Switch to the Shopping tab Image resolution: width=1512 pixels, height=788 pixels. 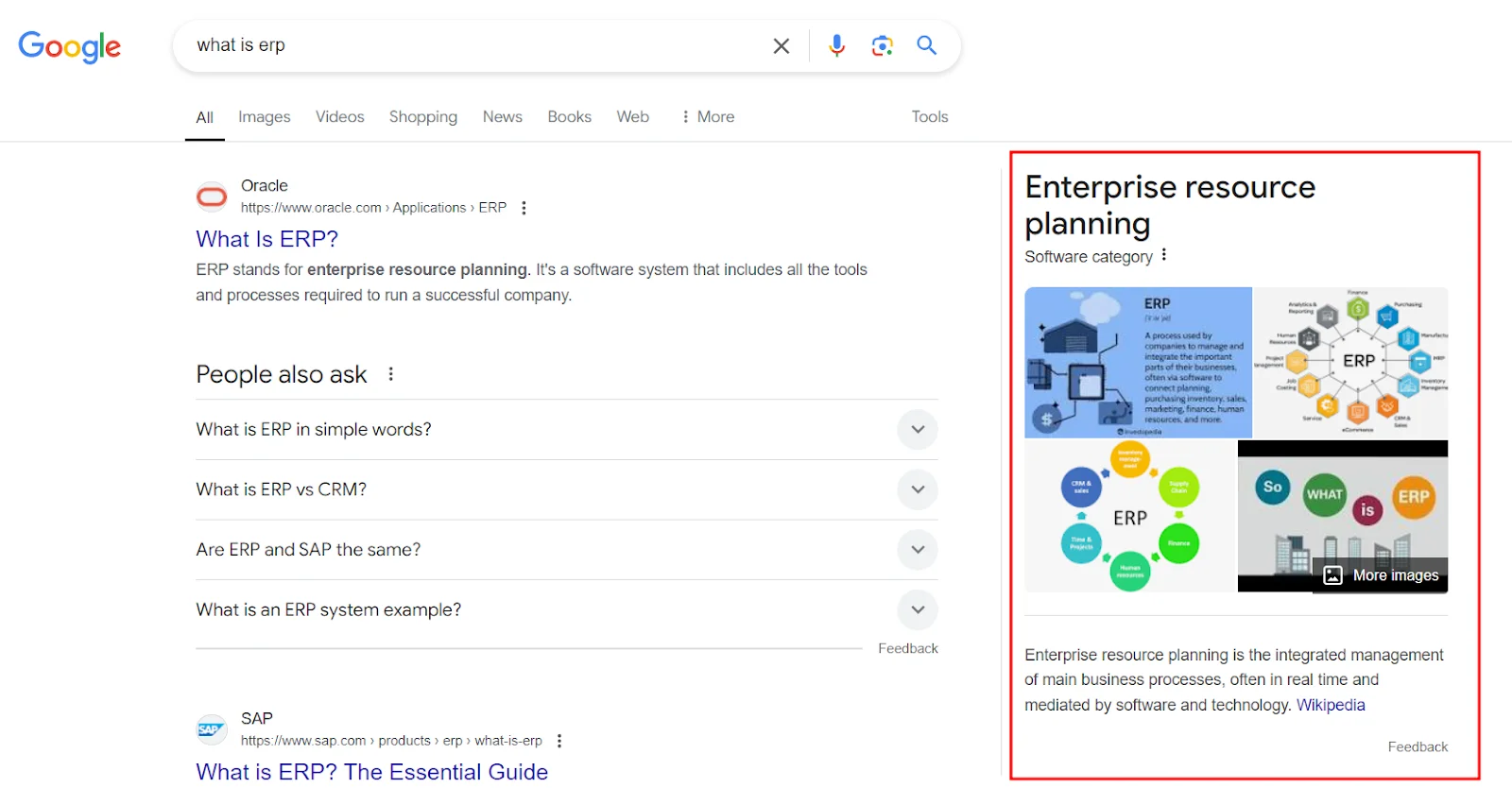click(x=423, y=117)
